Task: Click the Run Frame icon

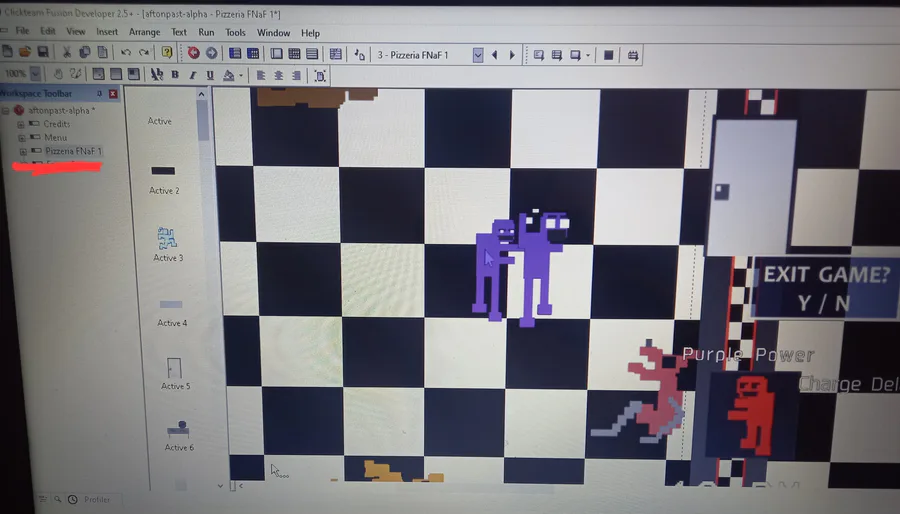Action: pyautogui.click(x=575, y=55)
